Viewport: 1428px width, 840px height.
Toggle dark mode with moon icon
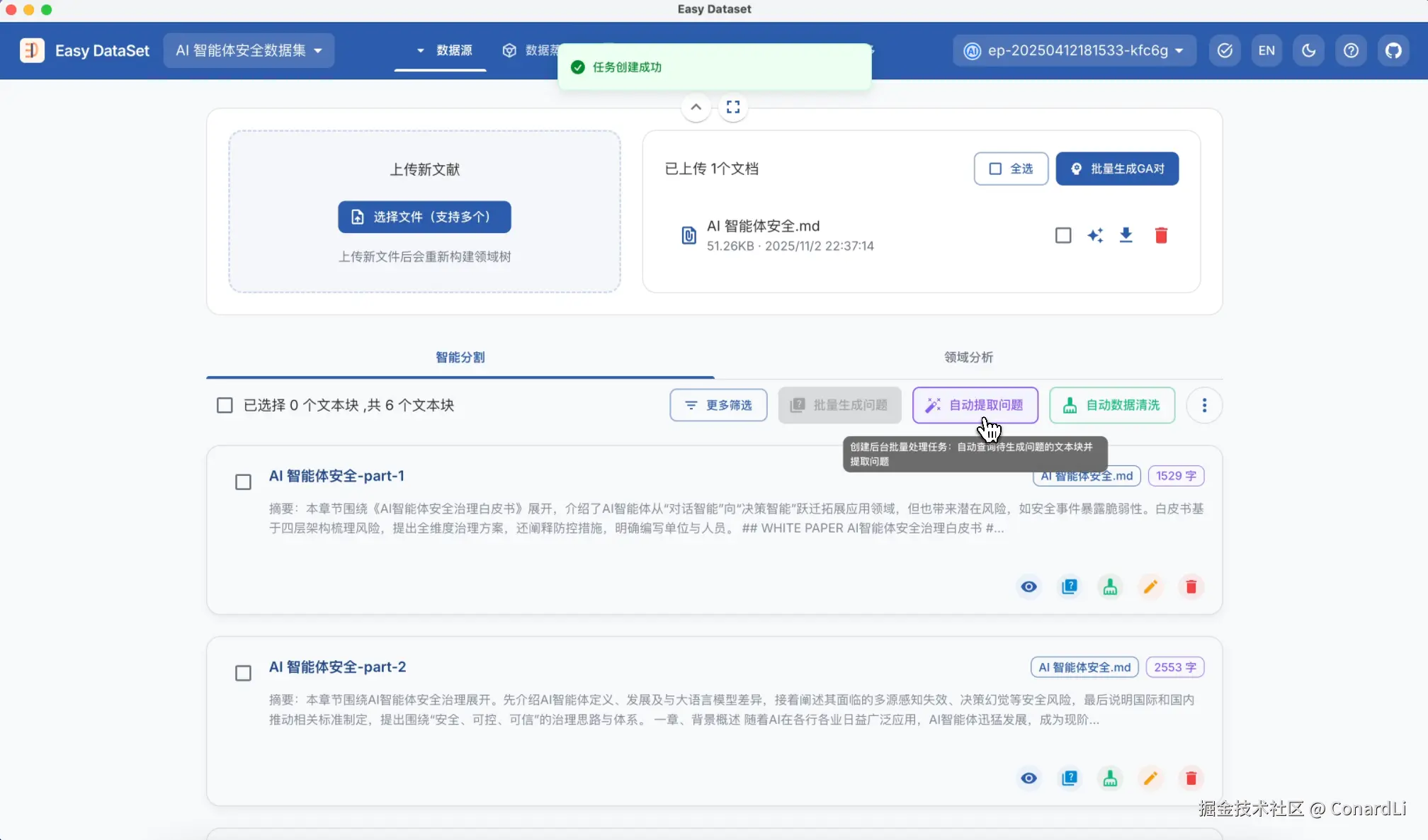tap(1308, 50)
